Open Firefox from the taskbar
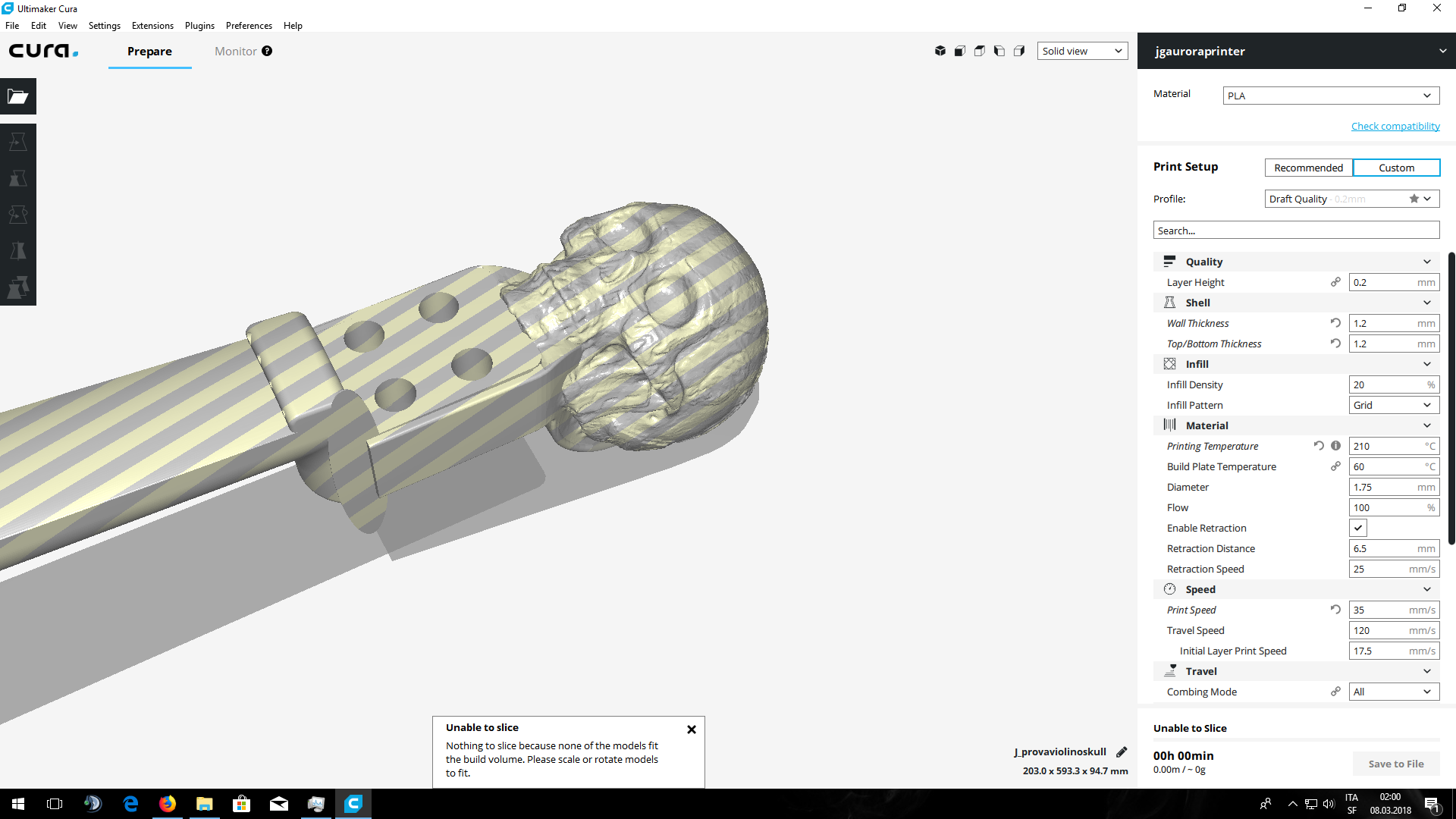Viewport: 1456px width, 819px height. point(168,804)
